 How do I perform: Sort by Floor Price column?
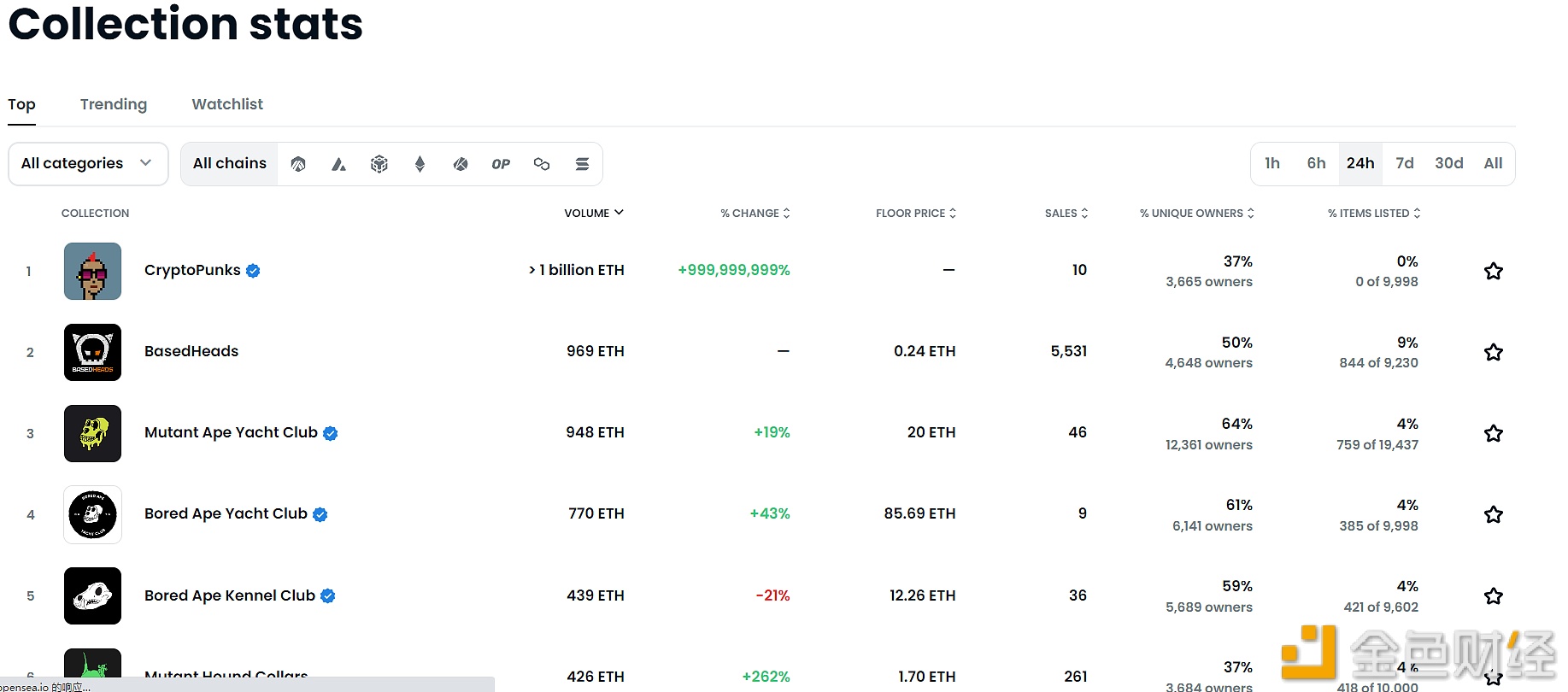(916, 213)
